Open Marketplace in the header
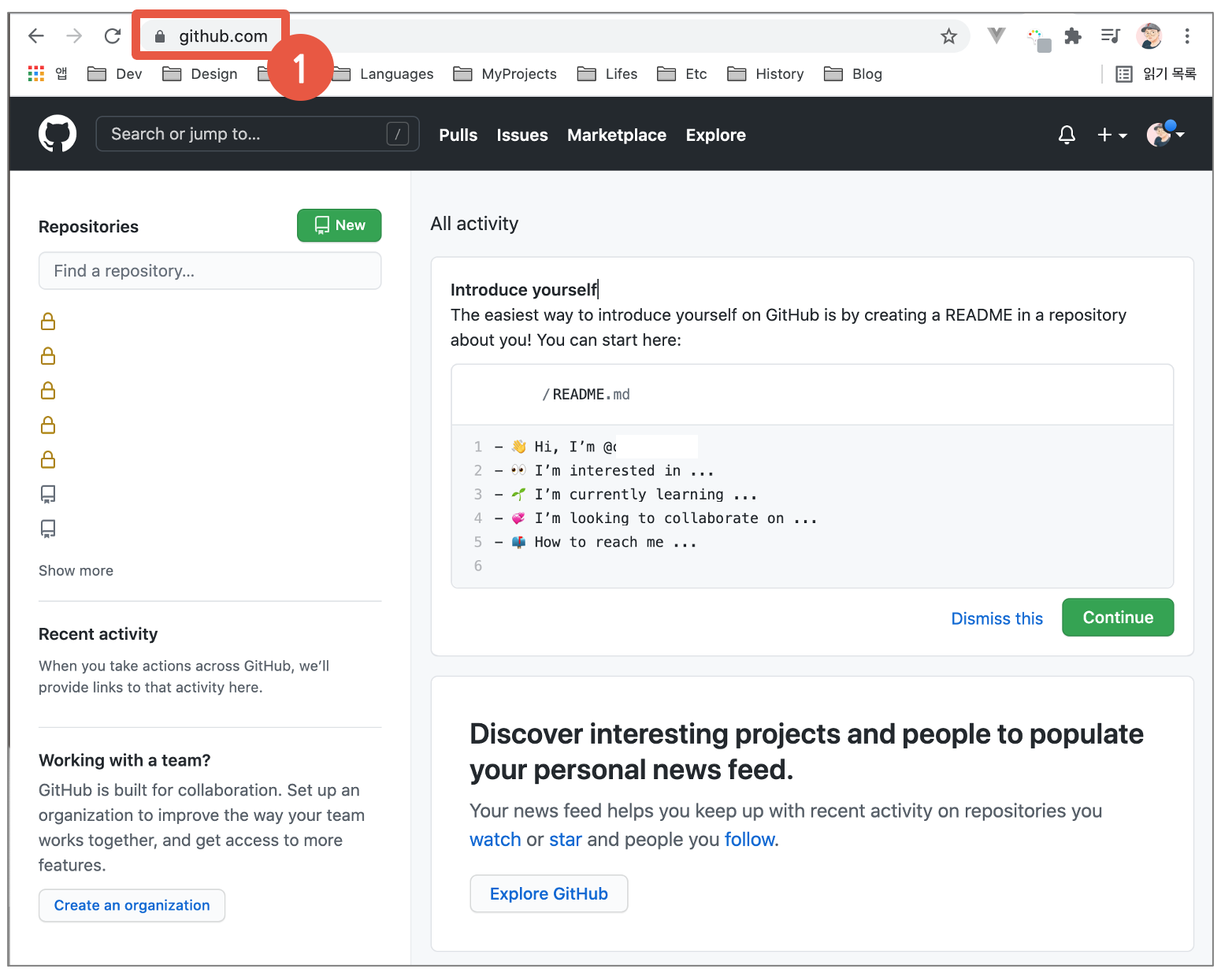 pyautogui.click(x=617, y=135)
